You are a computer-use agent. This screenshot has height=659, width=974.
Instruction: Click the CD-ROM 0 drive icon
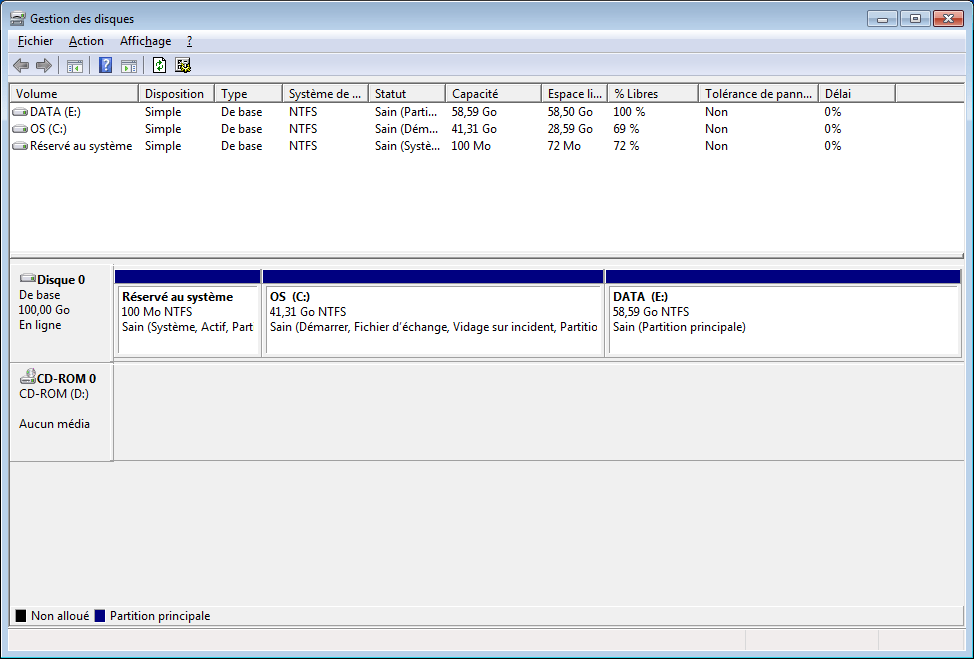pos(28,376)
